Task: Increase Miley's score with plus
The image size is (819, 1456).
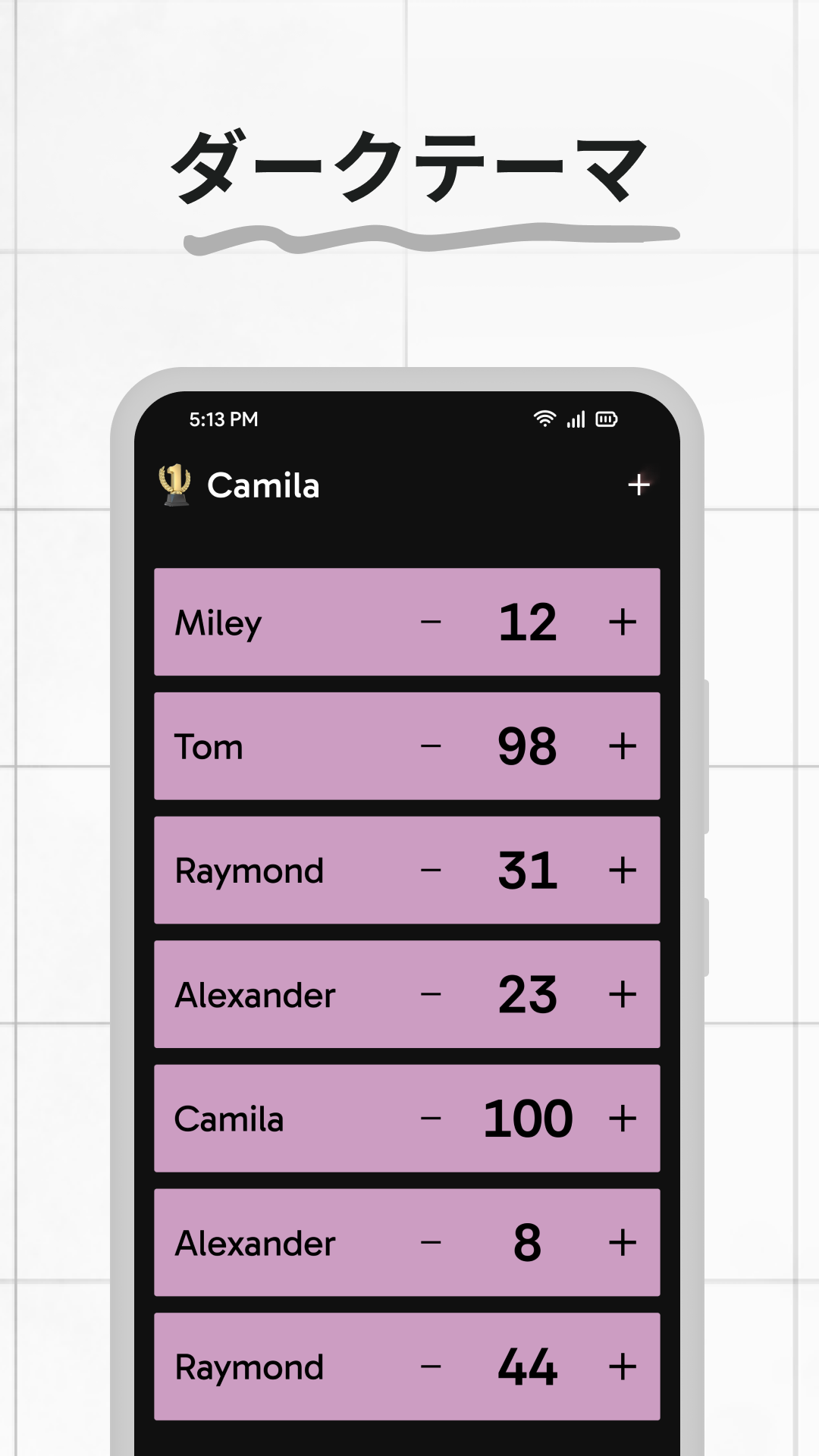Action: tap(622, 623)
